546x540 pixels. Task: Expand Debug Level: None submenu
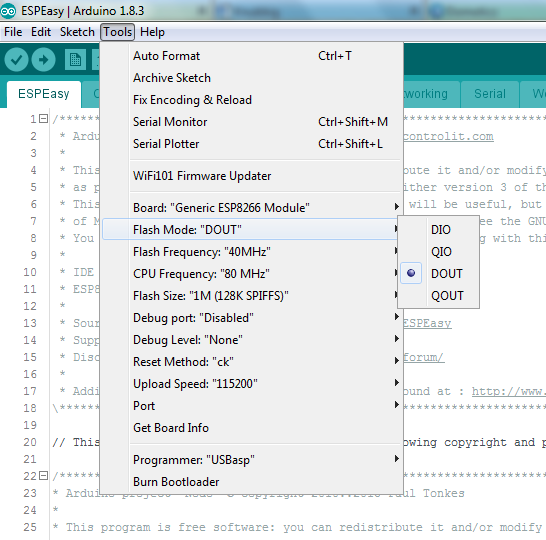click(252, 340)
